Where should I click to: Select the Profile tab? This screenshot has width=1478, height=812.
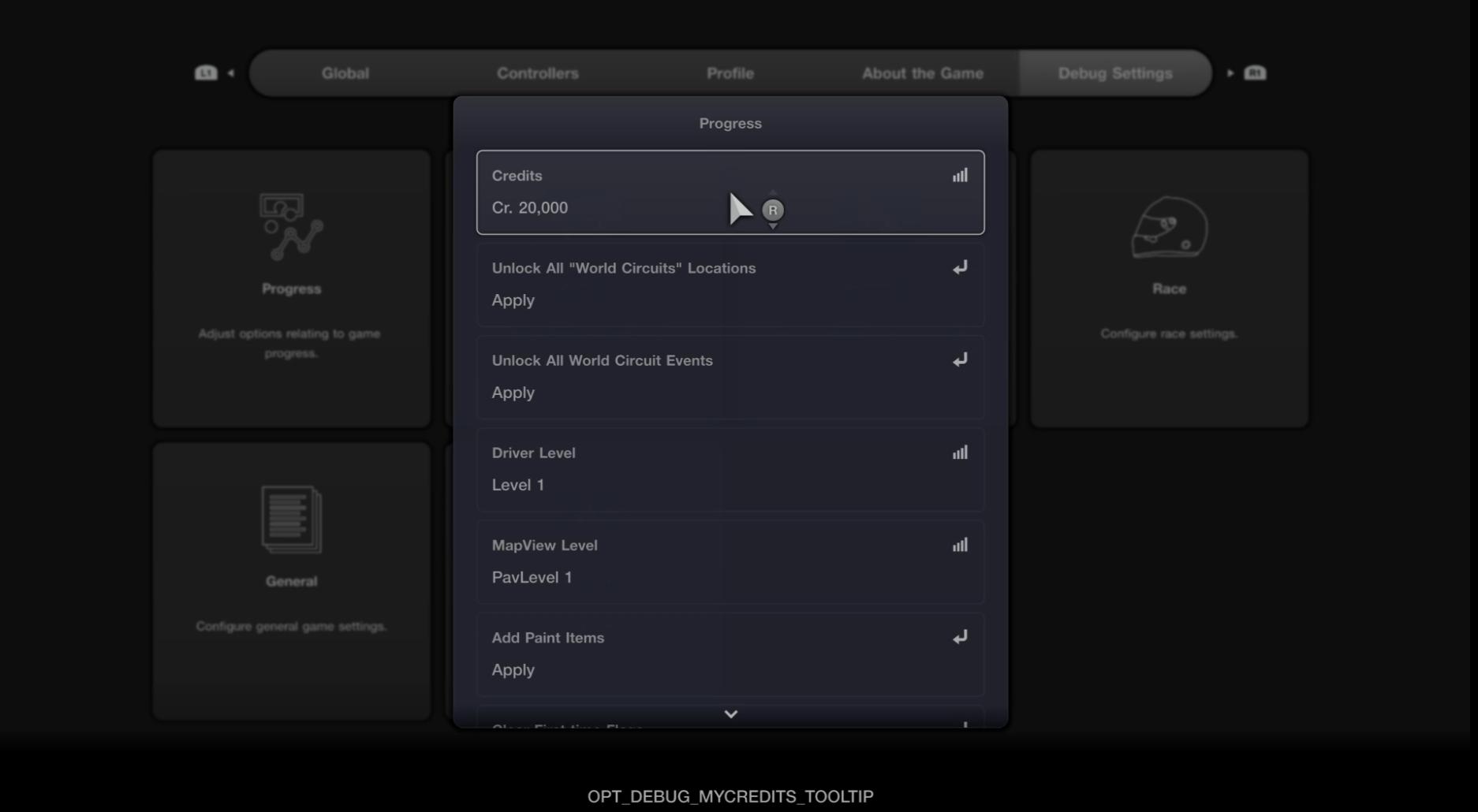point(730,73)
